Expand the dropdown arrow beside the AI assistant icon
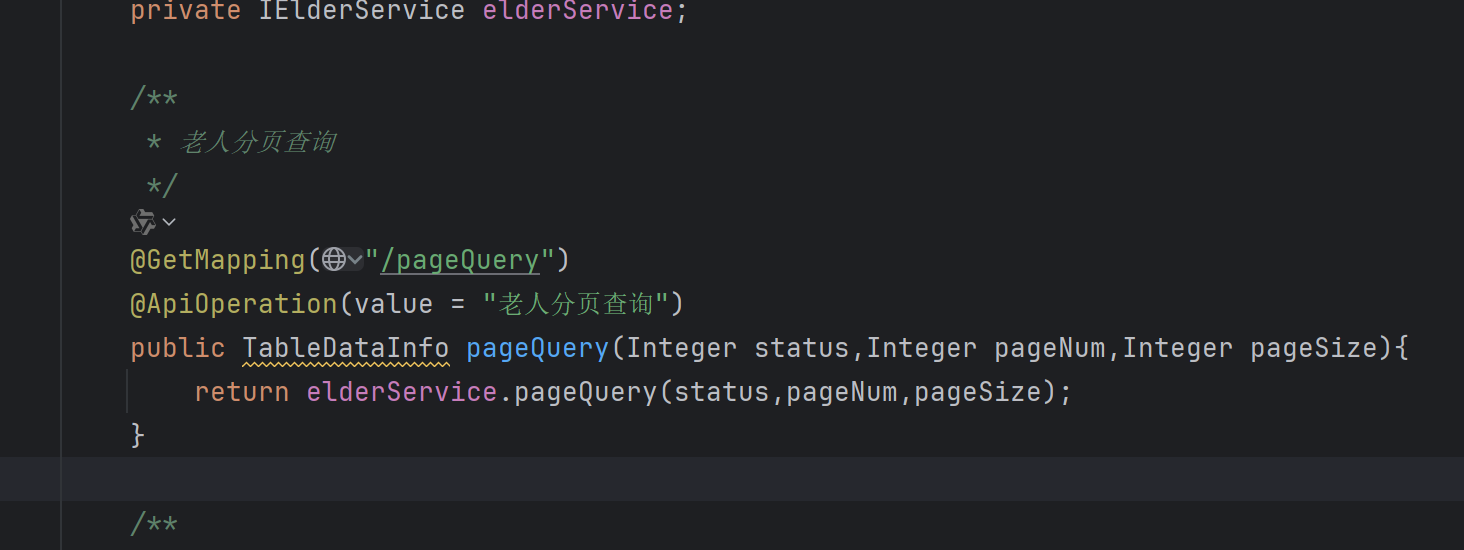This screenshot has height=550, width=1464. tap(169, 222)
